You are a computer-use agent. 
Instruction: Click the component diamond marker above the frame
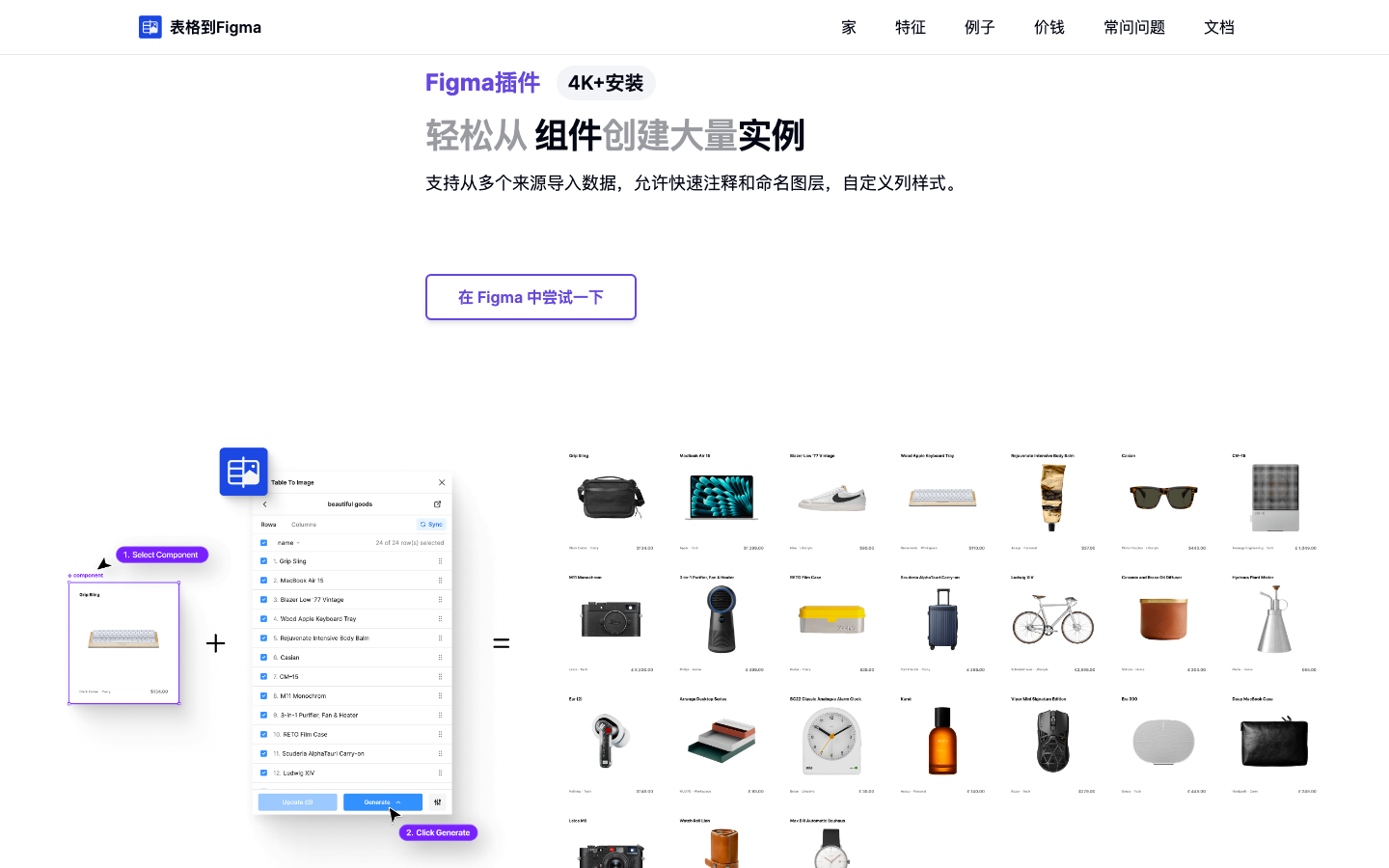point(71,574)
